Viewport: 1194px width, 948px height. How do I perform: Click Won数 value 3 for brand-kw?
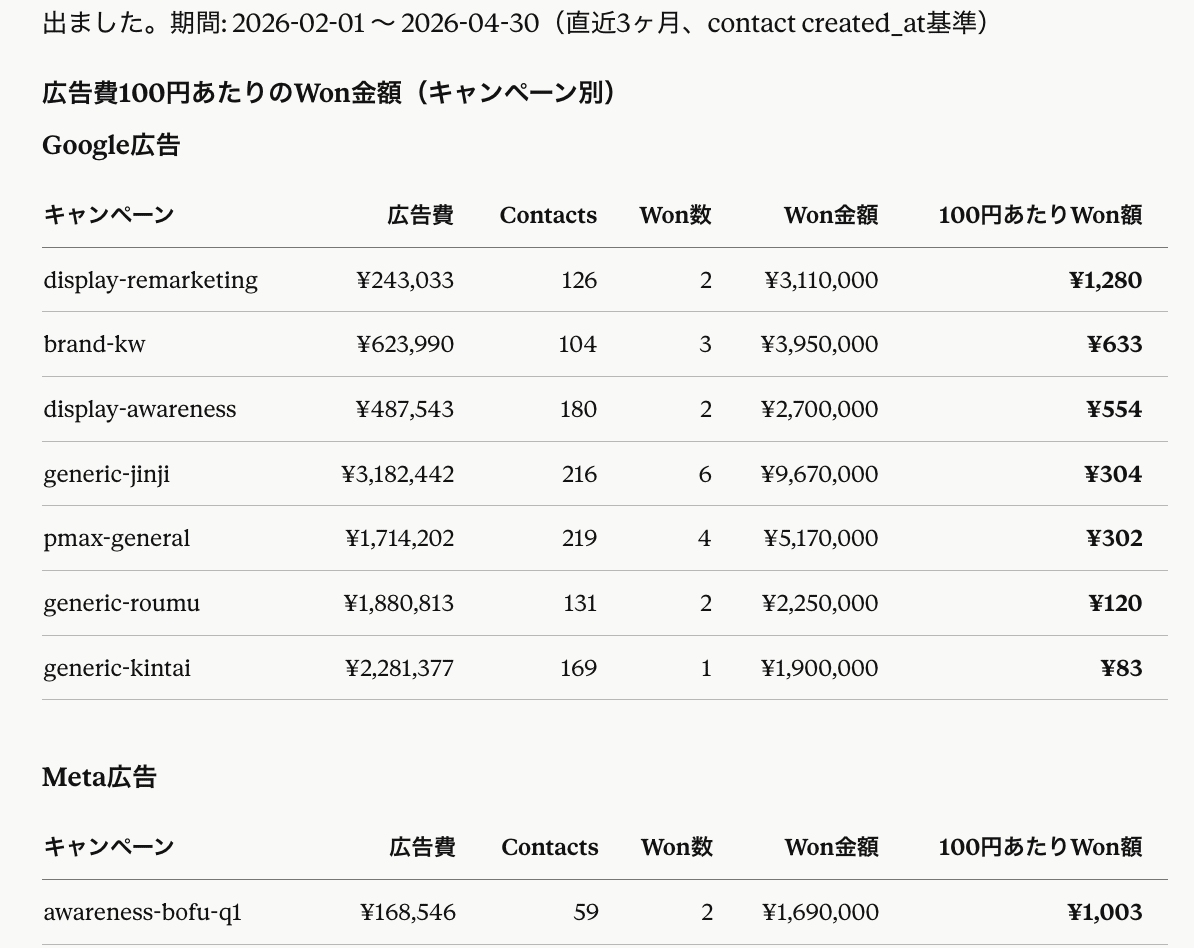pyautogui.click(x=705, y=344)
